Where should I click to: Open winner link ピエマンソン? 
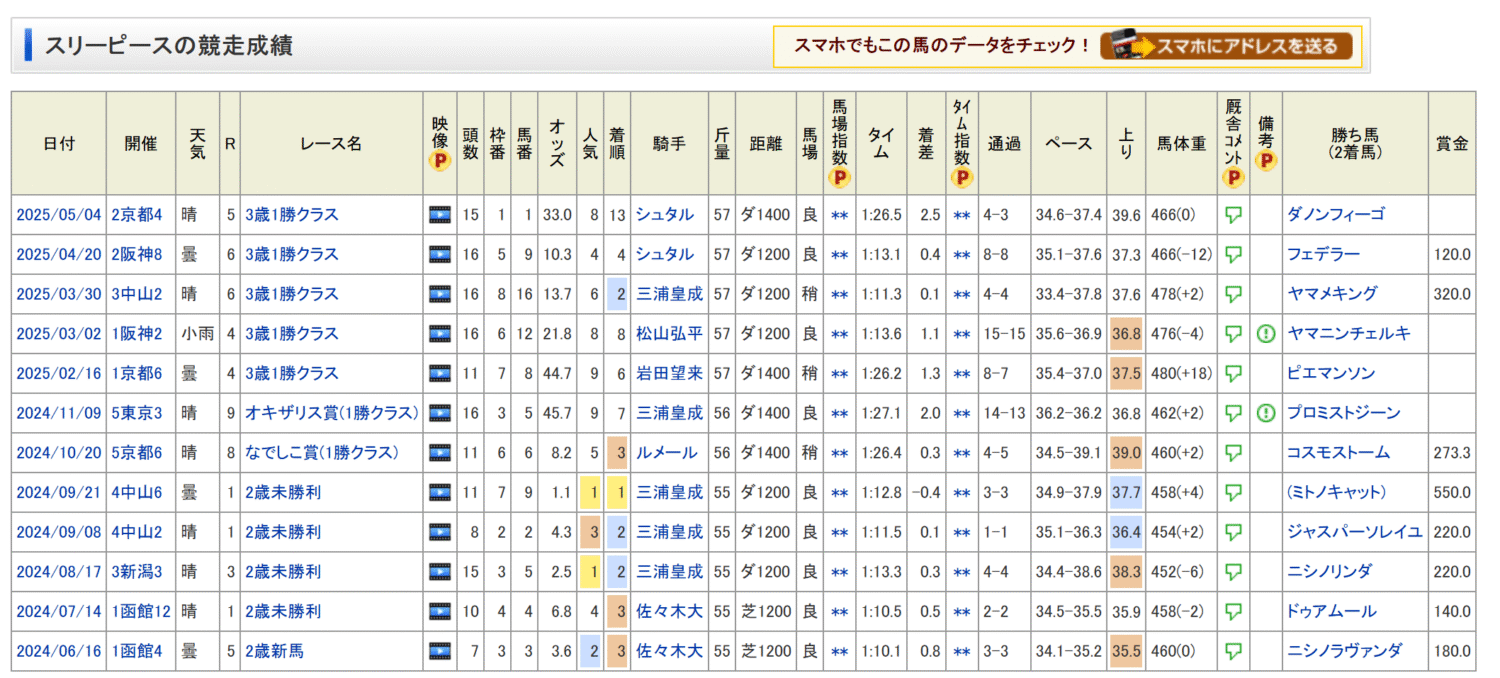click(1331, 374)
